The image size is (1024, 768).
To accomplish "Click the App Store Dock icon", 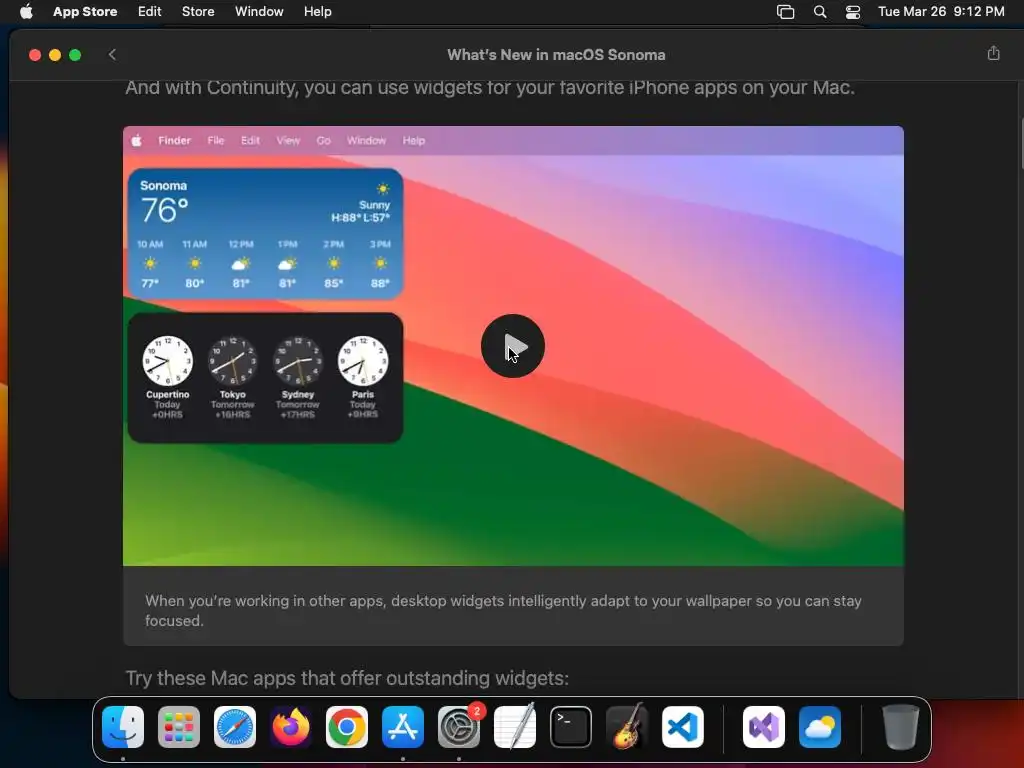I will (403, 727).
